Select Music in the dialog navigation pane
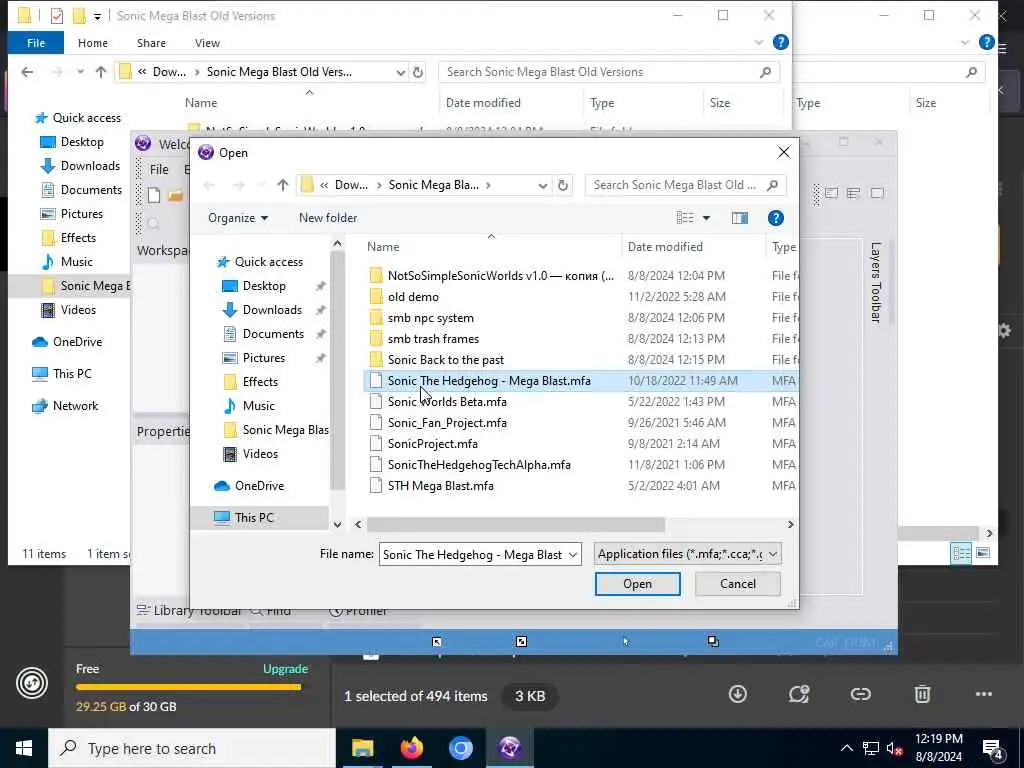1024x768 pixels. click(x=258, y=406)
